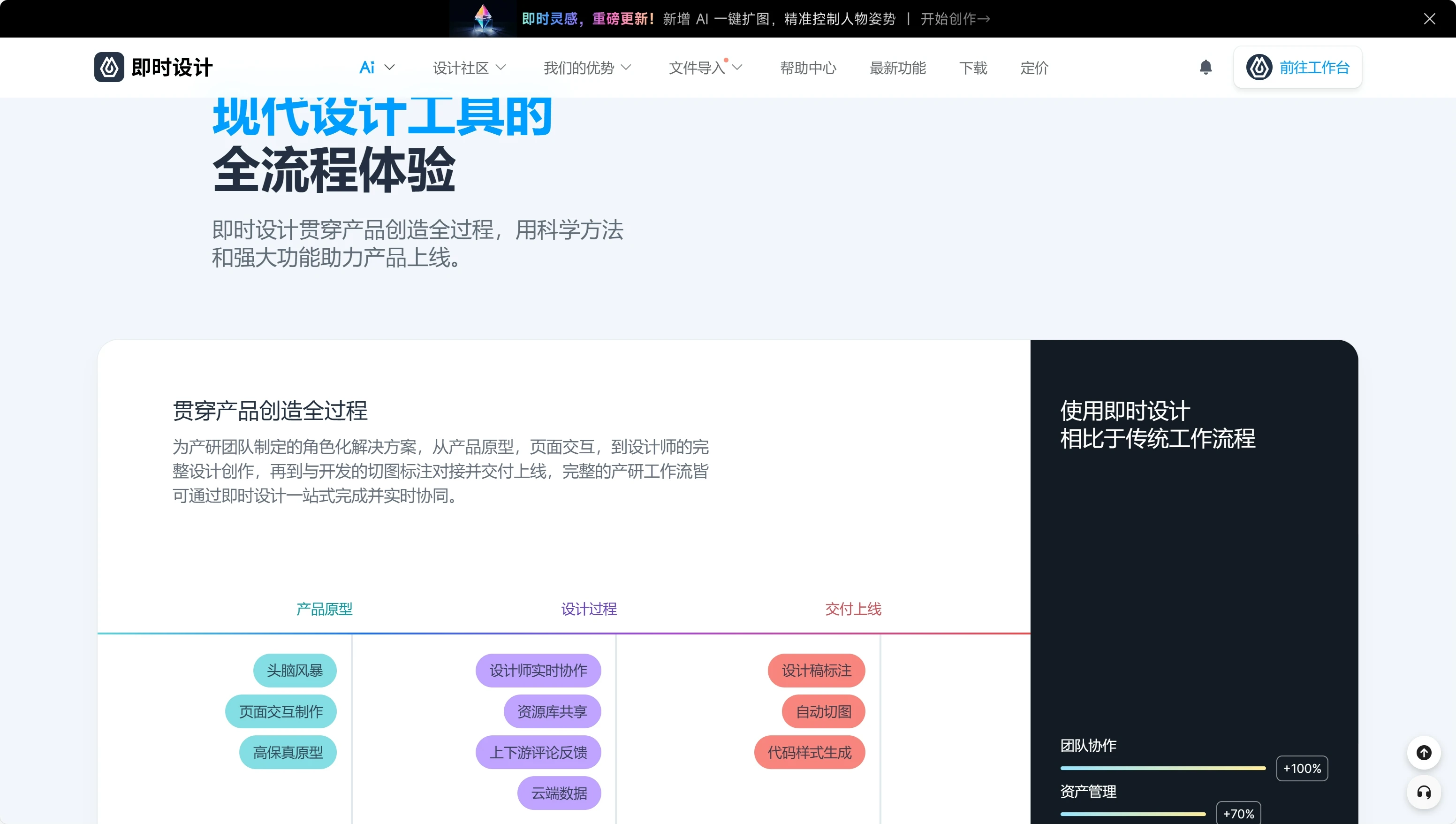
Task: Select the 产品原型 column heading
Action: point(324,609)
